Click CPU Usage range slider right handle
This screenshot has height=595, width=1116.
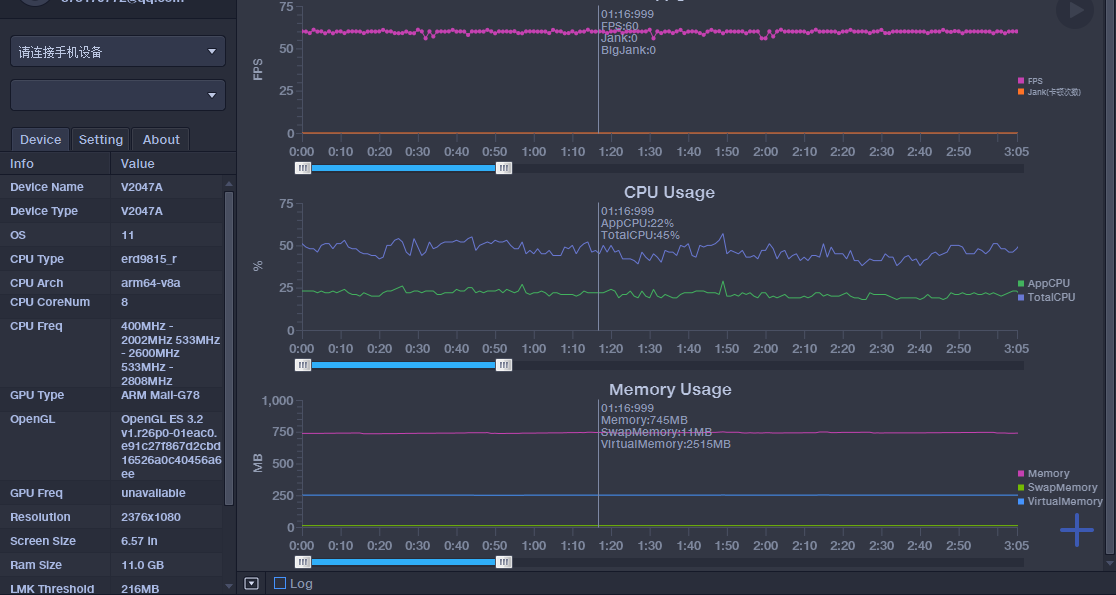pyautogui.click(x=504, y=365)
